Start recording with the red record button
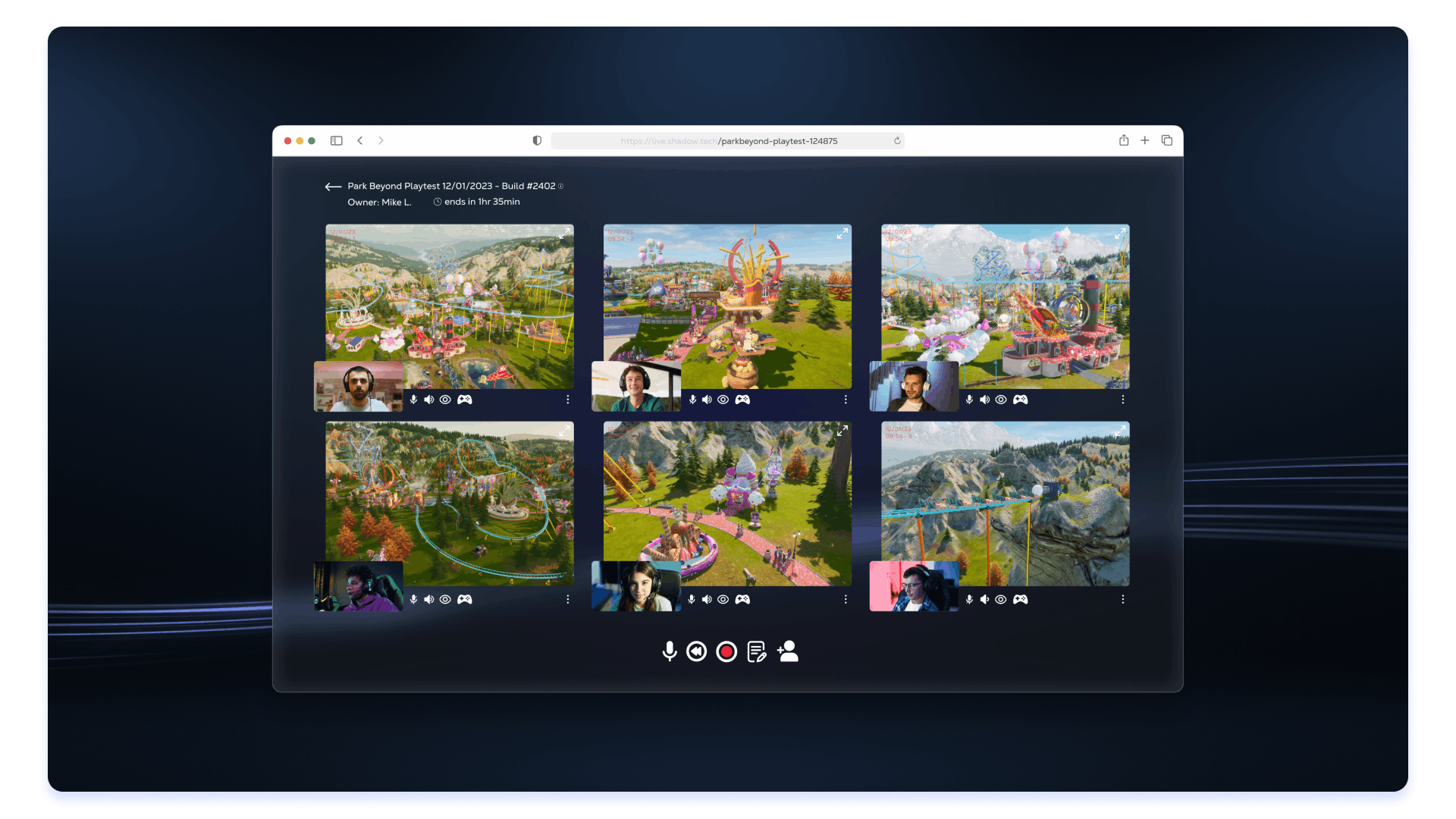1456x819 pixels. click(726, 651)
